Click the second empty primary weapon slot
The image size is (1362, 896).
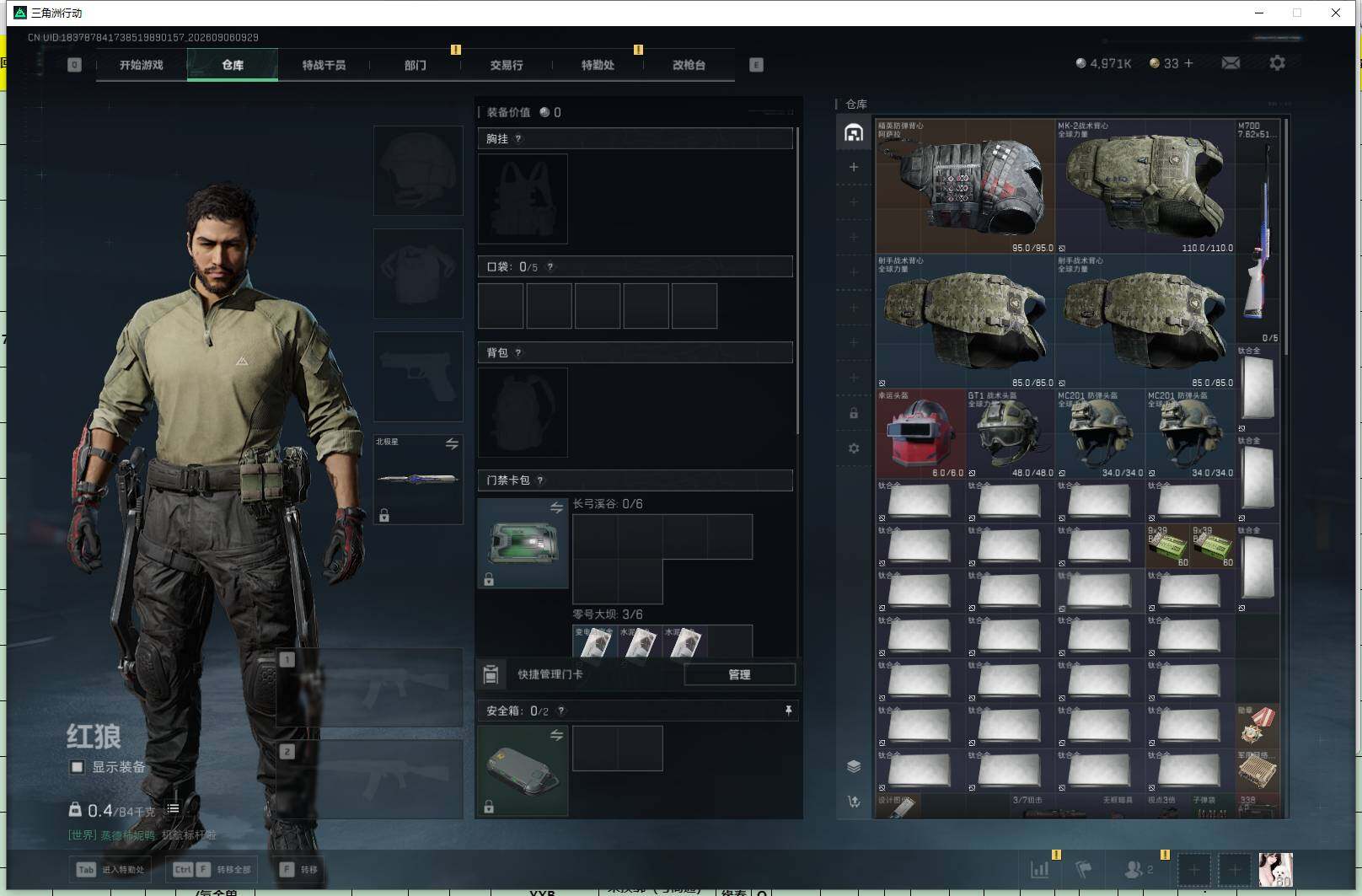pyautogui.click(x=369, y=779)
